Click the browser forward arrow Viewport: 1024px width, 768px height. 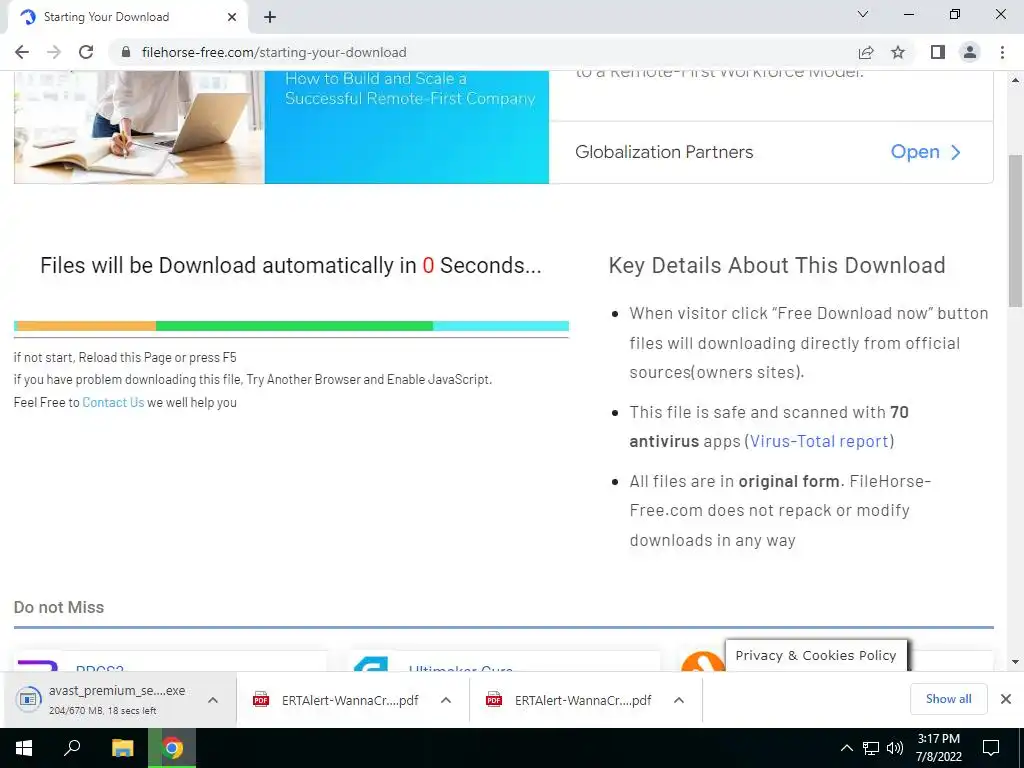pos(54,52)
